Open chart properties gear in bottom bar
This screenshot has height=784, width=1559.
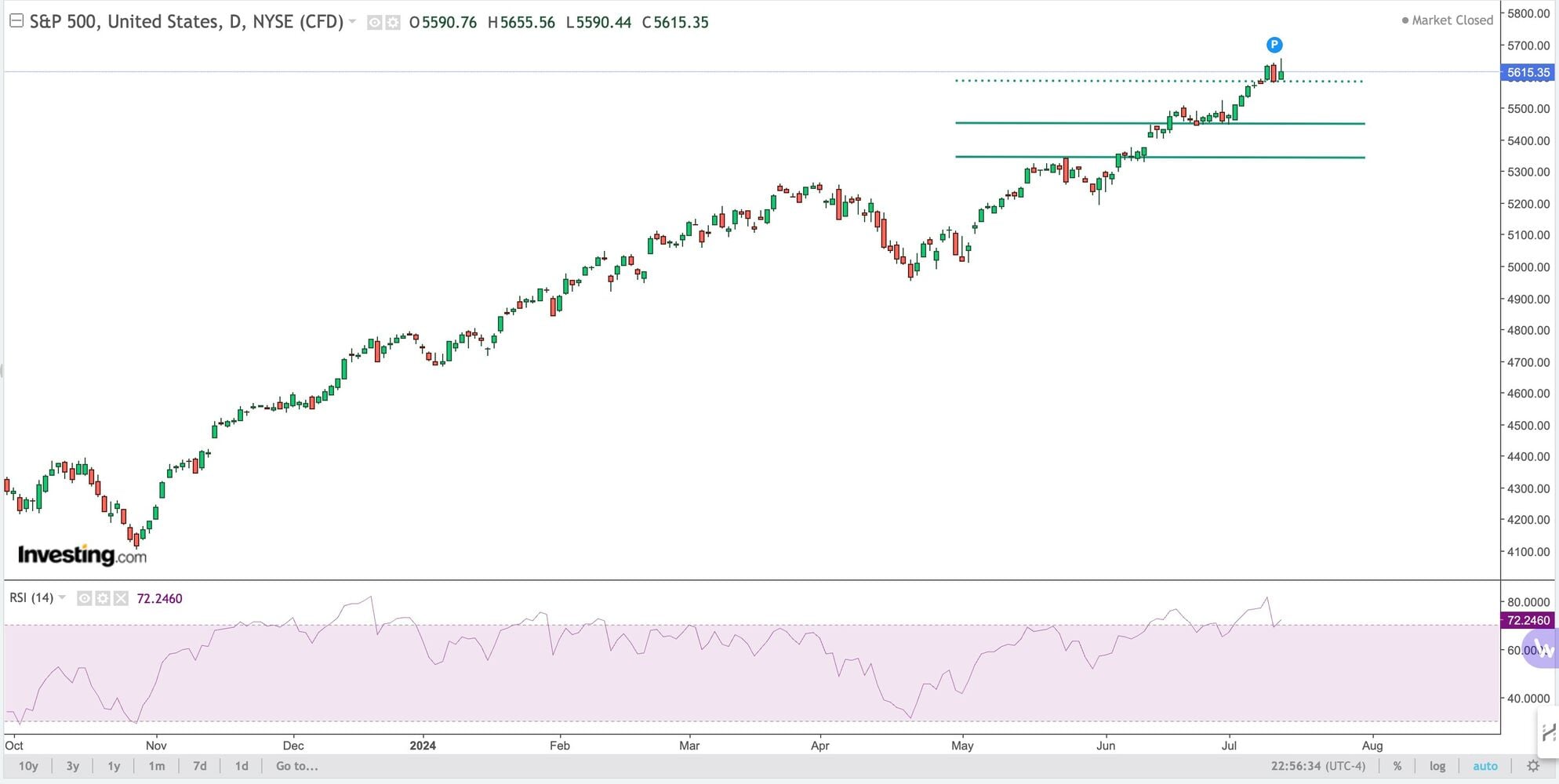pos(1533,766)
